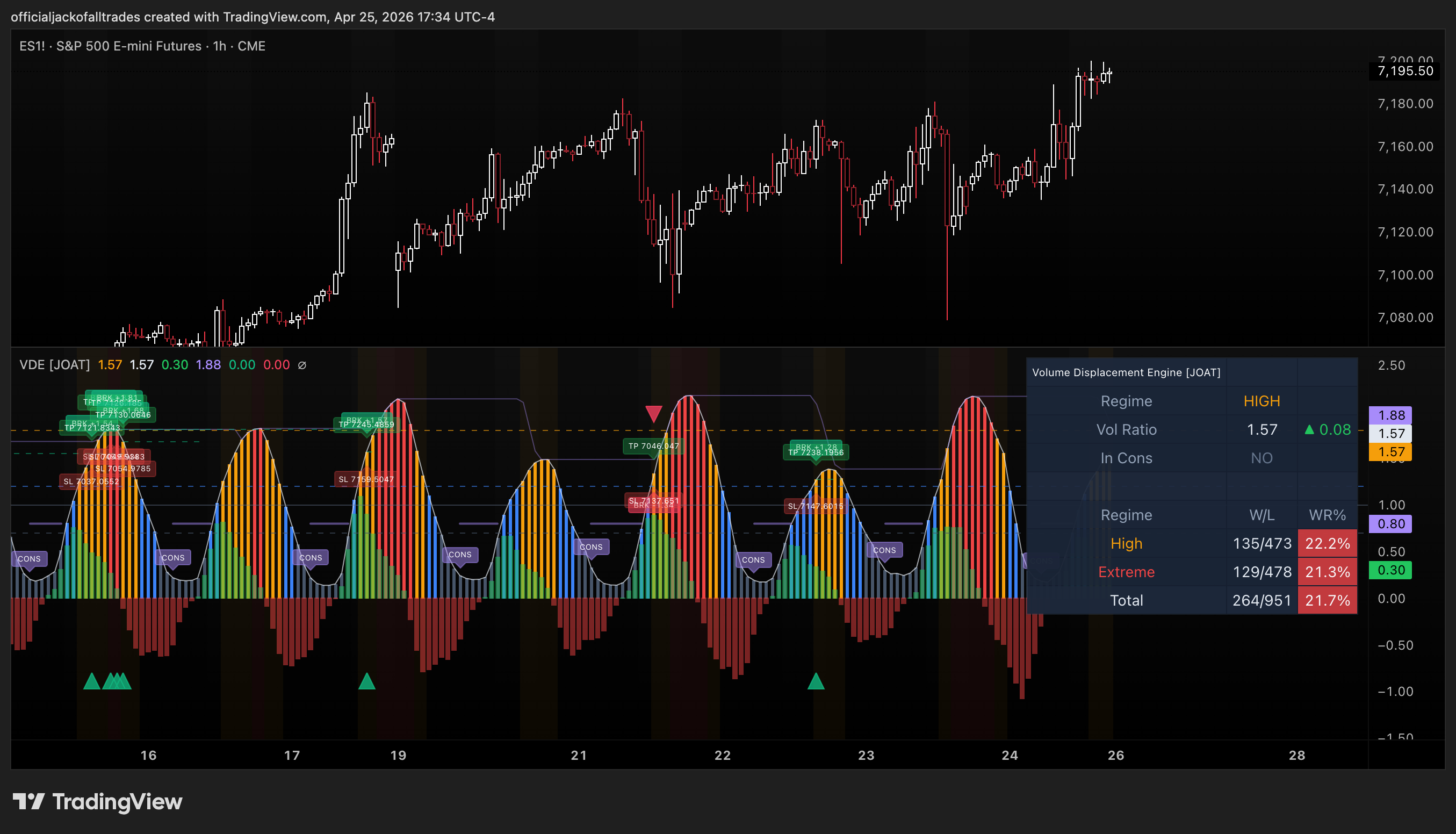Click the purple 1.88 value in VDE legend
Viewport: 1456px width, 834px height.
click(208, 365)
